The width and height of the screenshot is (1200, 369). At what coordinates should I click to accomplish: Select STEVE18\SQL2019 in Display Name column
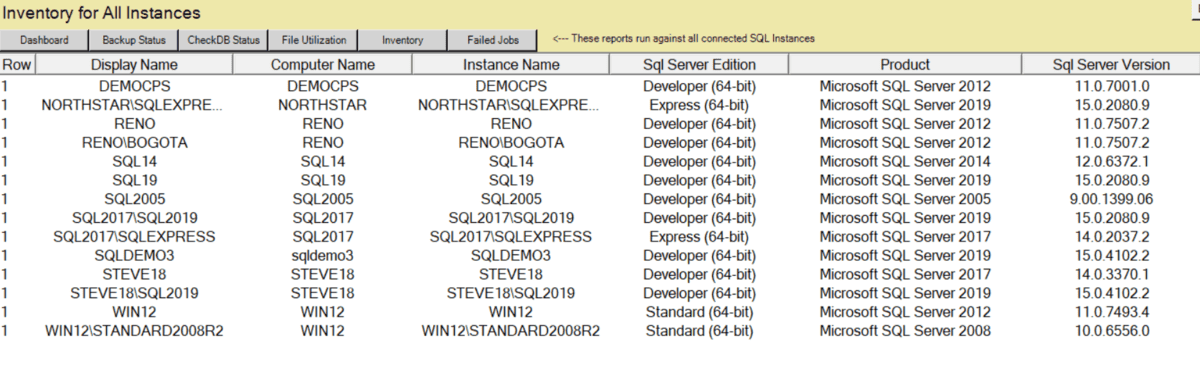pyautogui.click(x=133, y=293)
